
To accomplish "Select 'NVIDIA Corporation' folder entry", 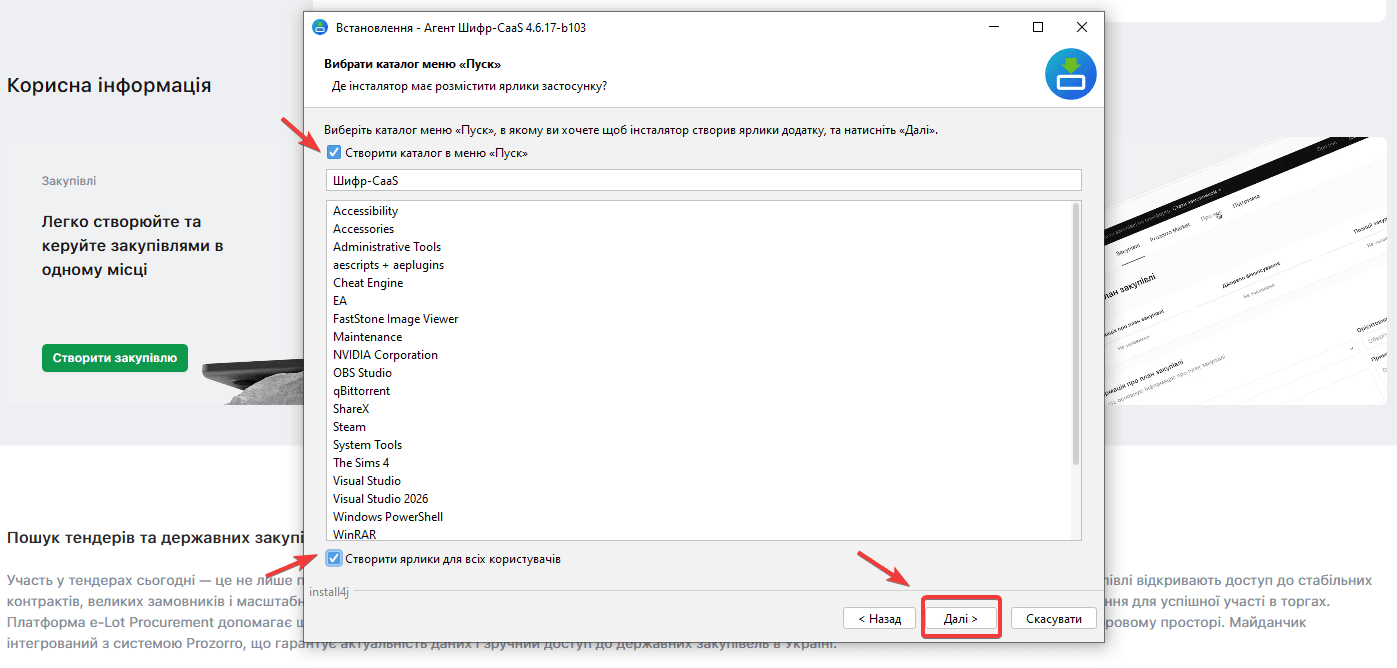I will pos(385,355).
